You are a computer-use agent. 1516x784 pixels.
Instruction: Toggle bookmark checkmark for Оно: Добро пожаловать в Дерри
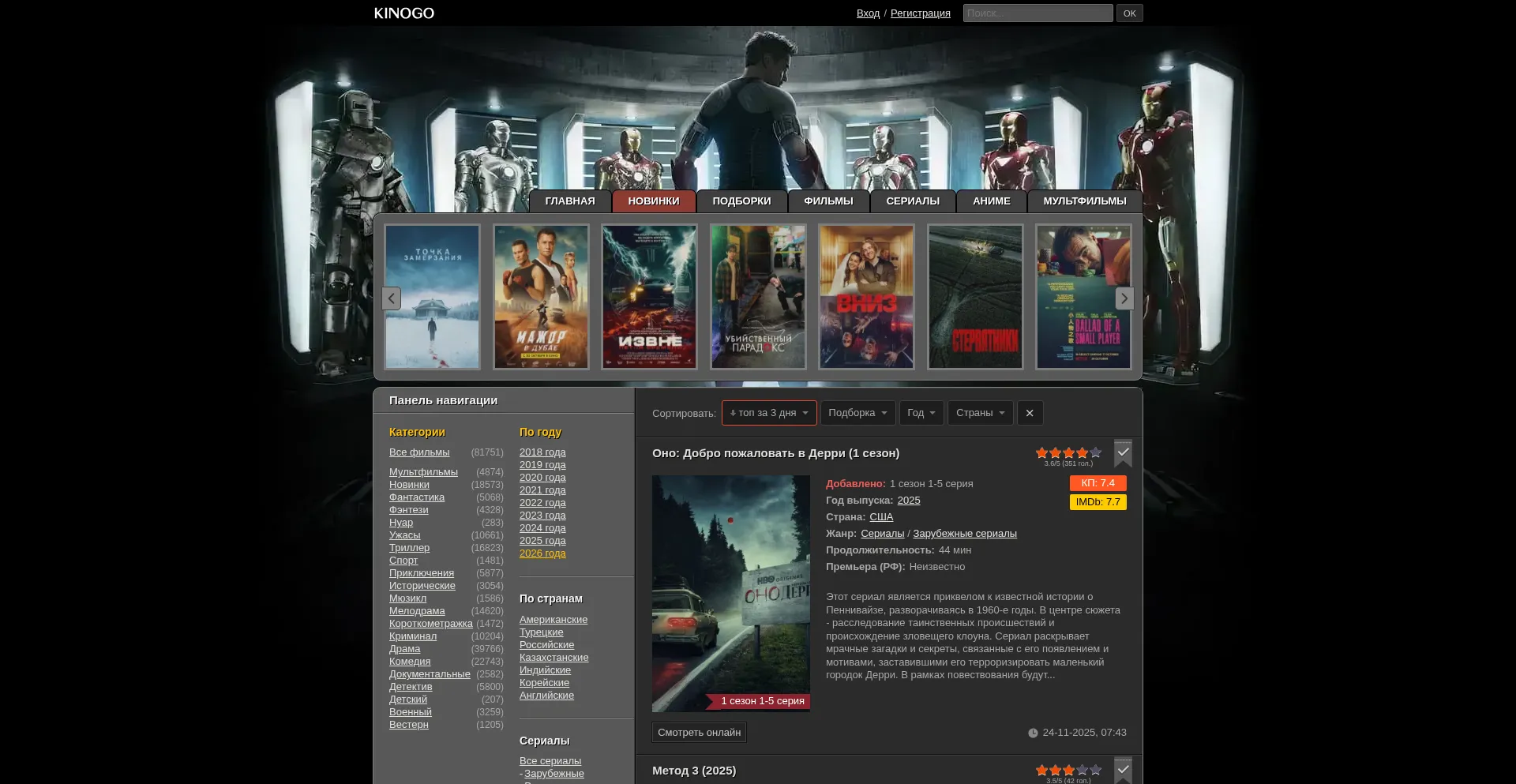[1123, 452]
